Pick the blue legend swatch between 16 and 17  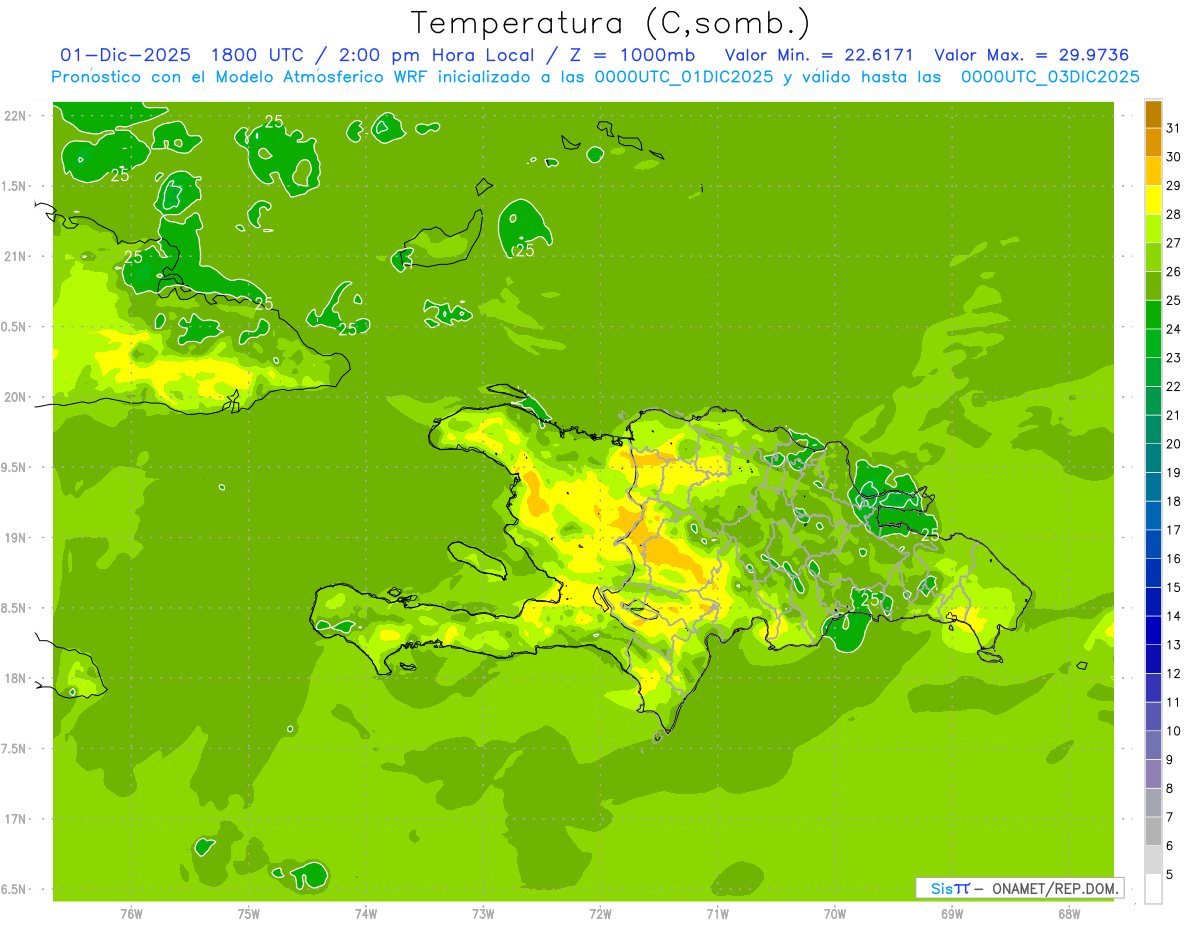[x=1153, y=545]
